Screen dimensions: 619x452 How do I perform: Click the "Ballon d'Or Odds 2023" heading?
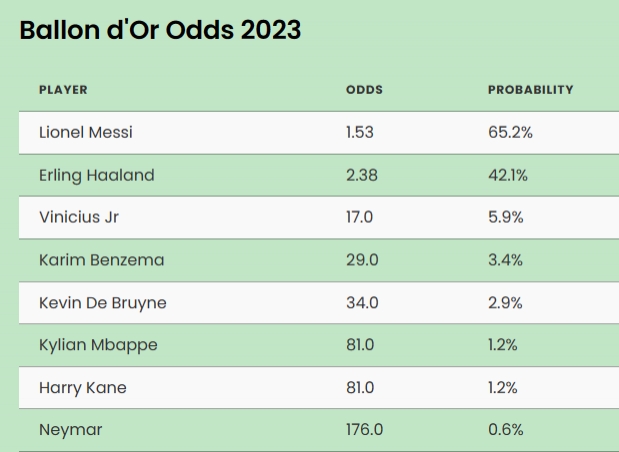pyautogui.click(x=160, y=30)
